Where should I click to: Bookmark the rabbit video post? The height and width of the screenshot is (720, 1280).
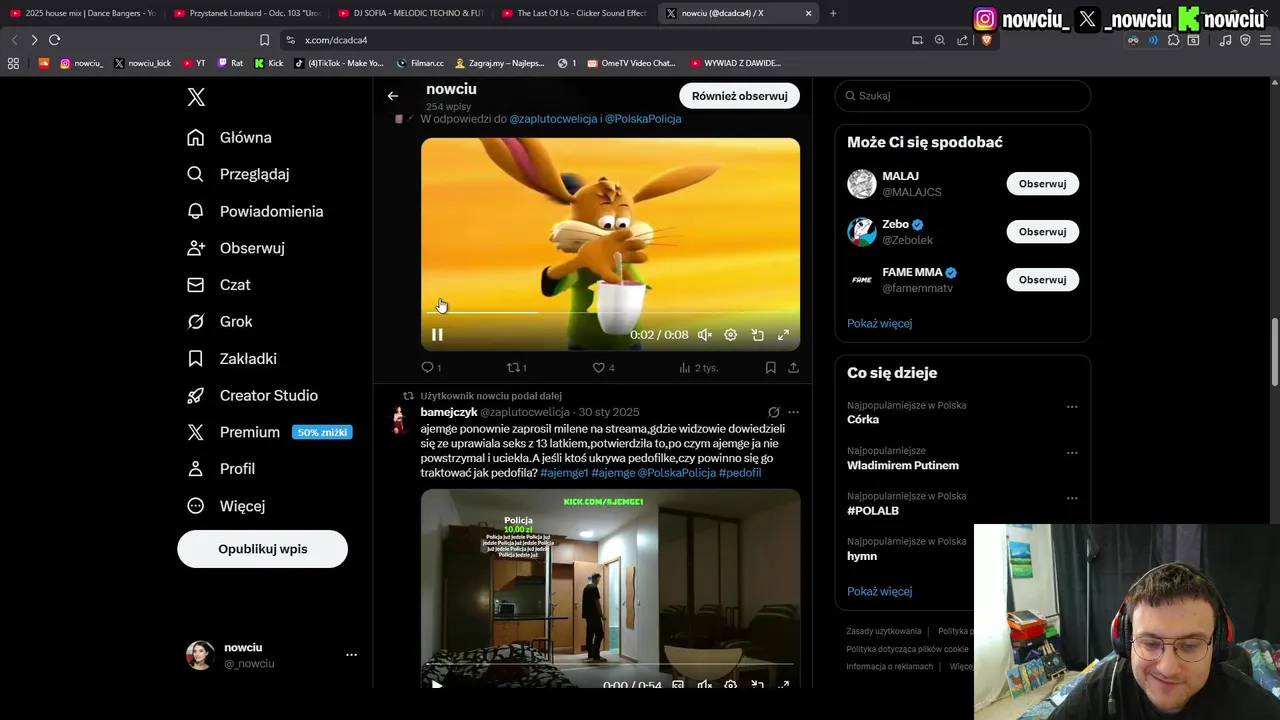point(770,368)
